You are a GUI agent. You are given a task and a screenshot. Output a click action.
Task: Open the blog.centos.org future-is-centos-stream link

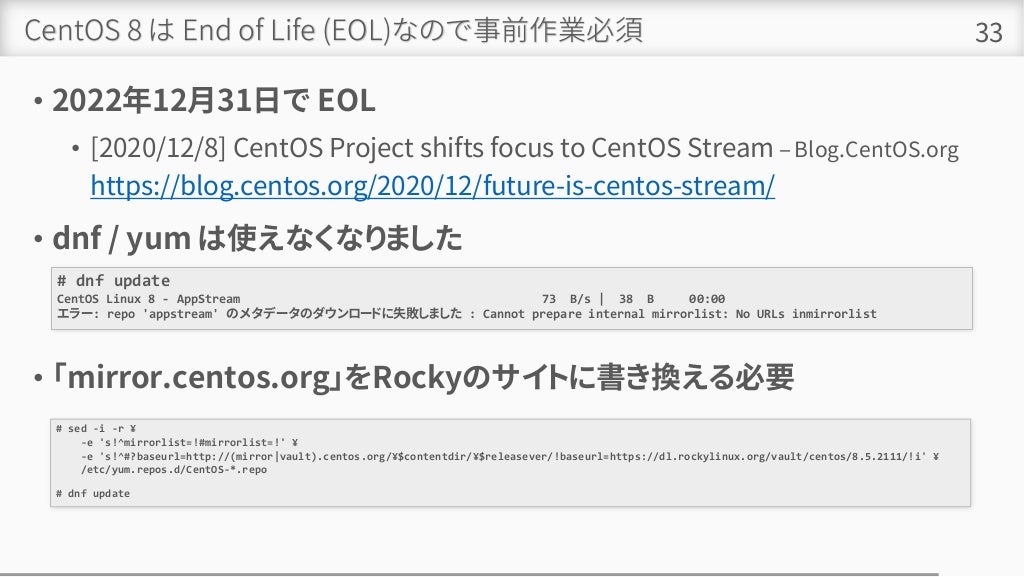432,186
